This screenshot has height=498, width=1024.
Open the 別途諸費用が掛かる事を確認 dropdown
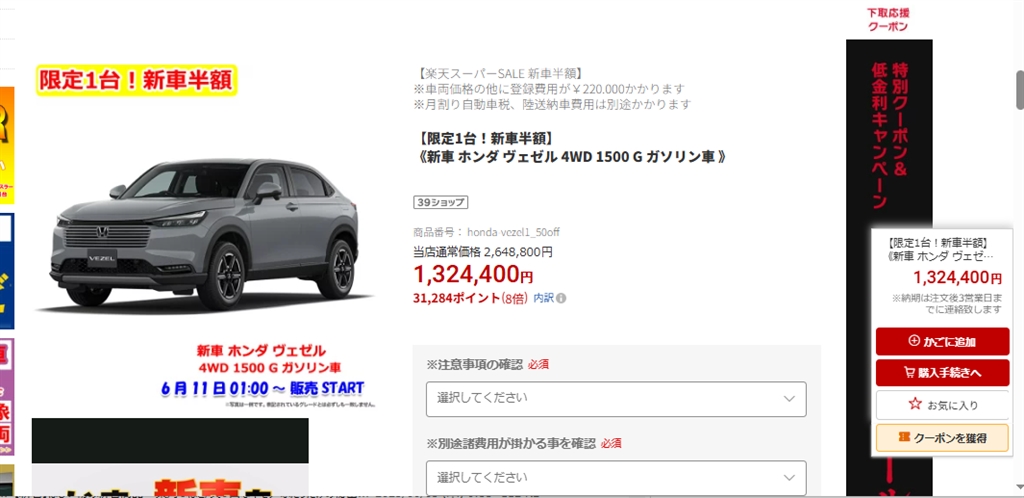coord(616,478)
